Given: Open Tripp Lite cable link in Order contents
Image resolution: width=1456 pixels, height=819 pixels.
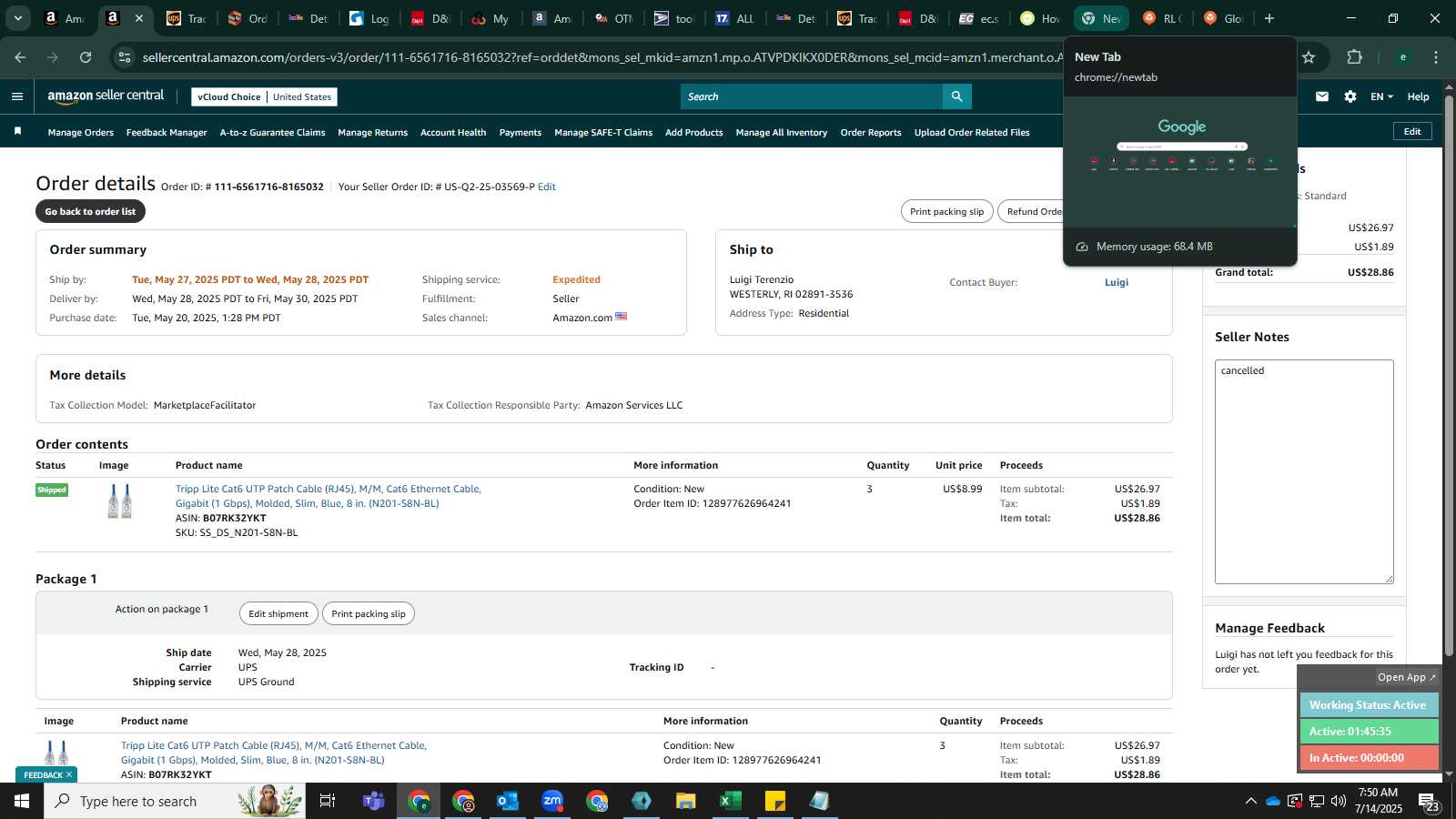Looking at the screenshot, I should point(329,496).
